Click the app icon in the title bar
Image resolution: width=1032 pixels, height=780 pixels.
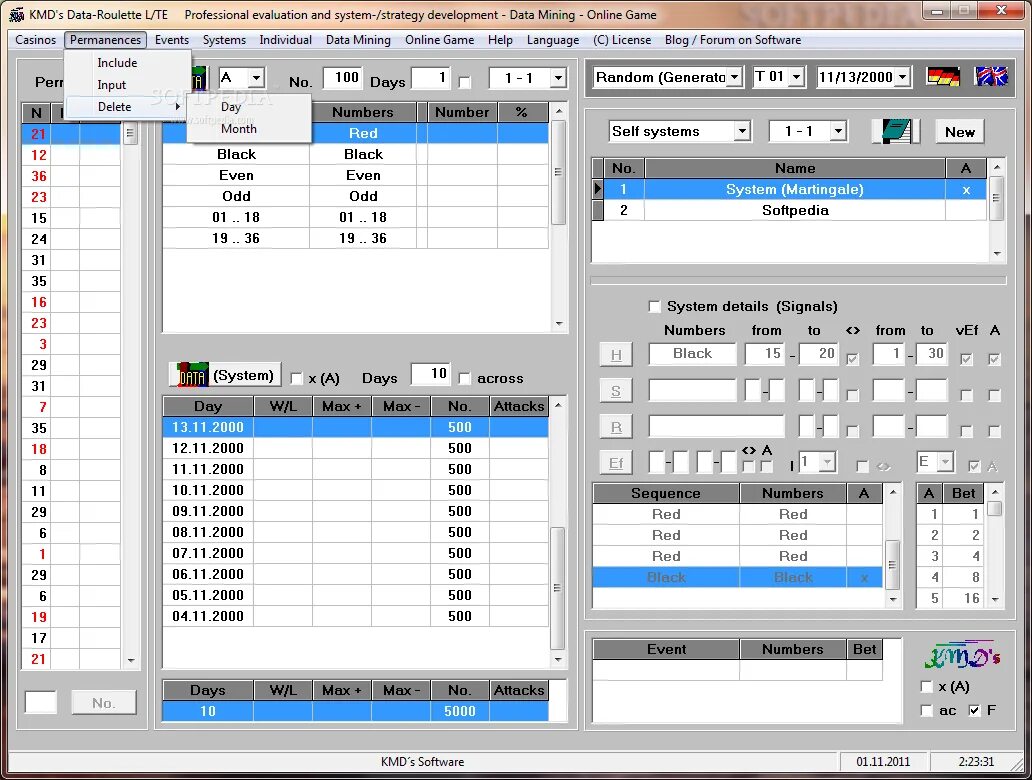point(17,14)
